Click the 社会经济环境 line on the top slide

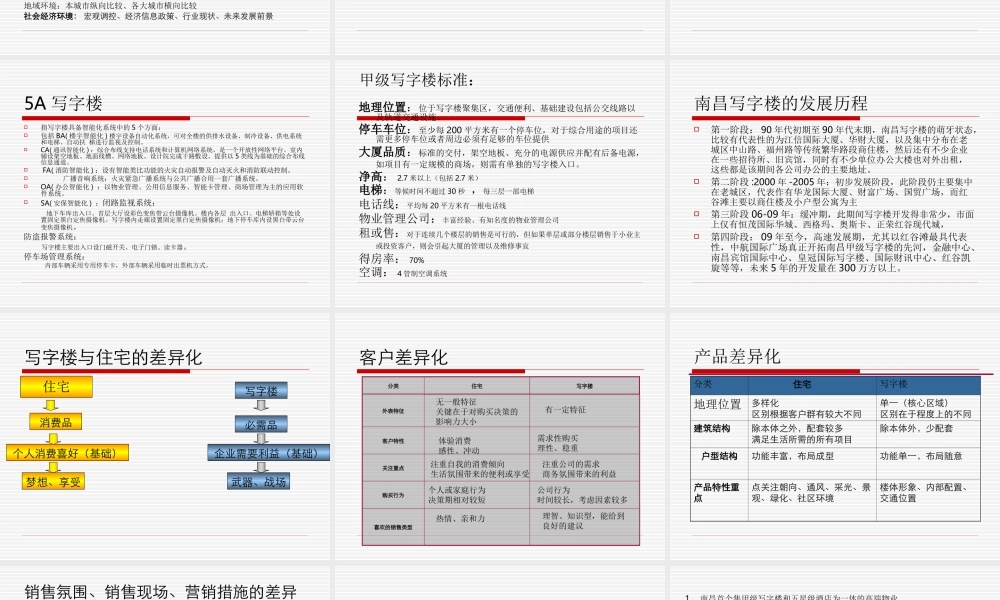(x=149, y=16)
